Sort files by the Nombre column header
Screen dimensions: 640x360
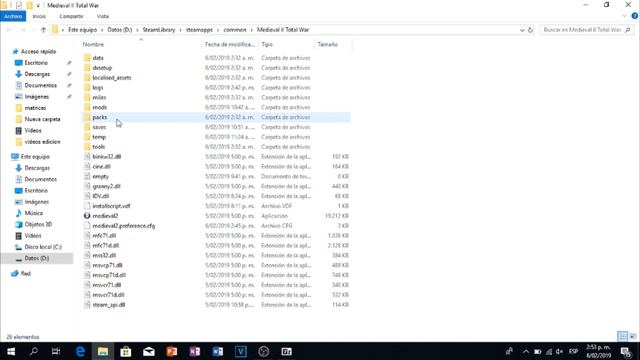(93, 44)
